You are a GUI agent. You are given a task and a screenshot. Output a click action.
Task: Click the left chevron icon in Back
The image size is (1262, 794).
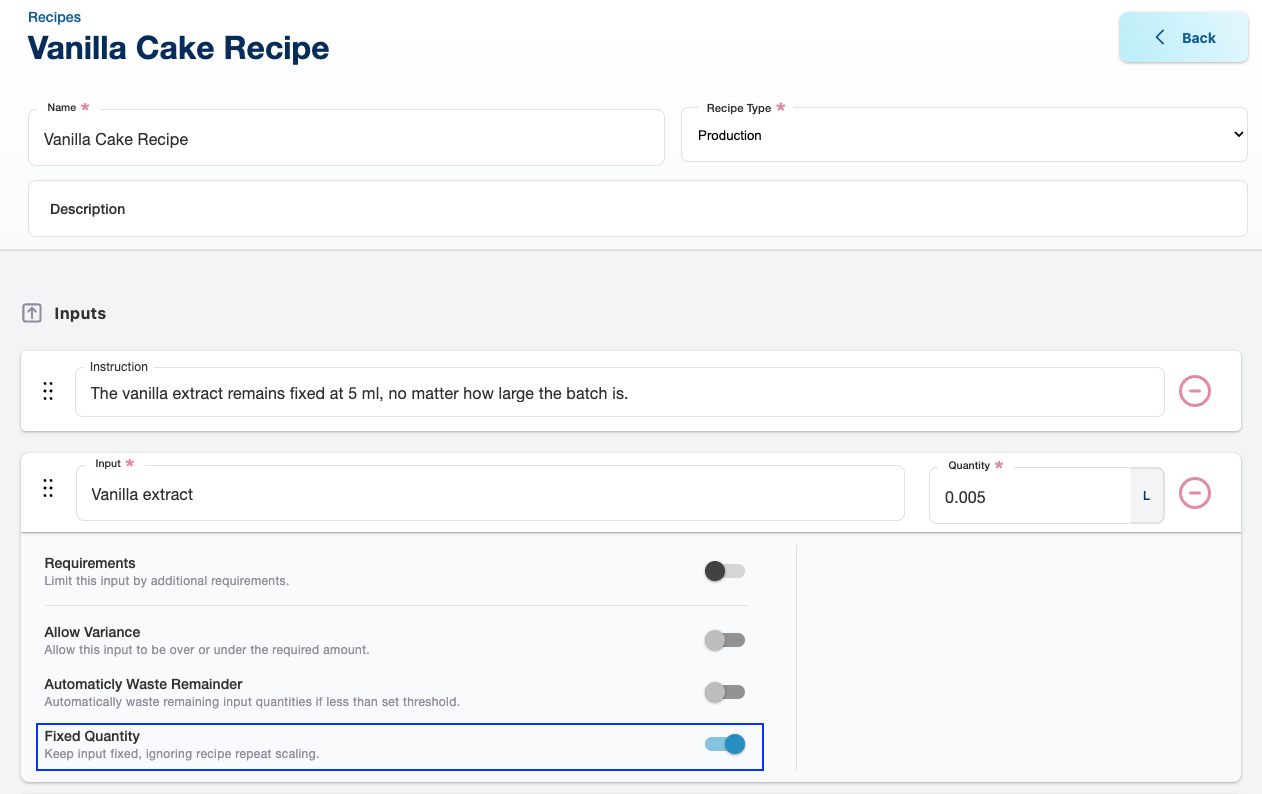coord(1160,38)
